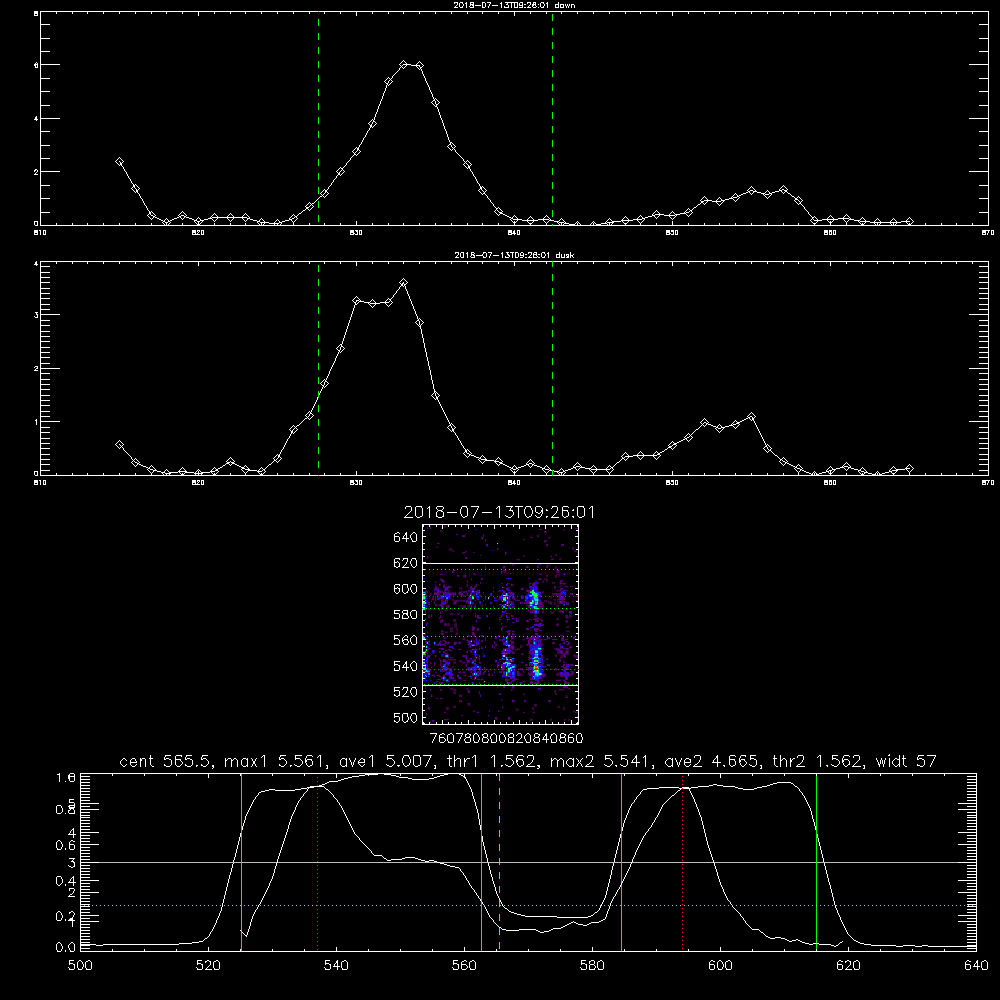The height and width of the screenshot is (1000, 1000).
Task: Click the bottom plot x-axis label 500
Action: pos(80,966)
